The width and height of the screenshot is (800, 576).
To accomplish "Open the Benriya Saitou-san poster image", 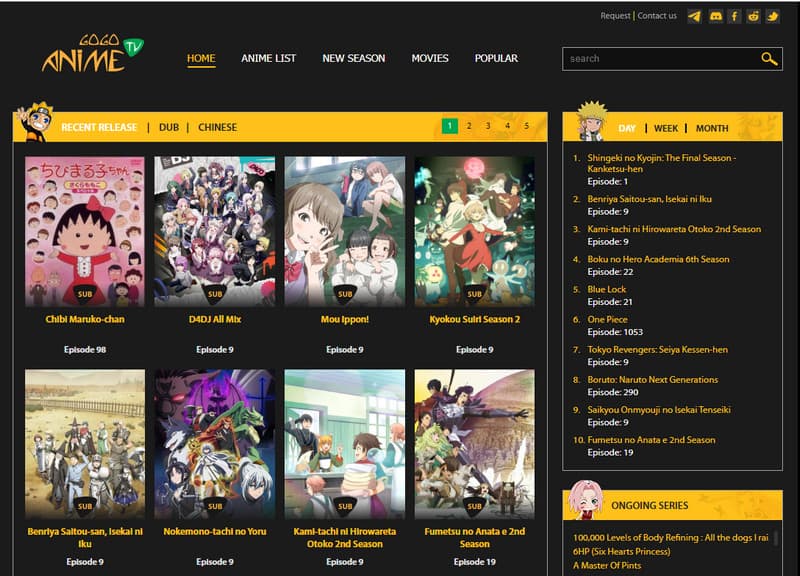I will [85, 444].
